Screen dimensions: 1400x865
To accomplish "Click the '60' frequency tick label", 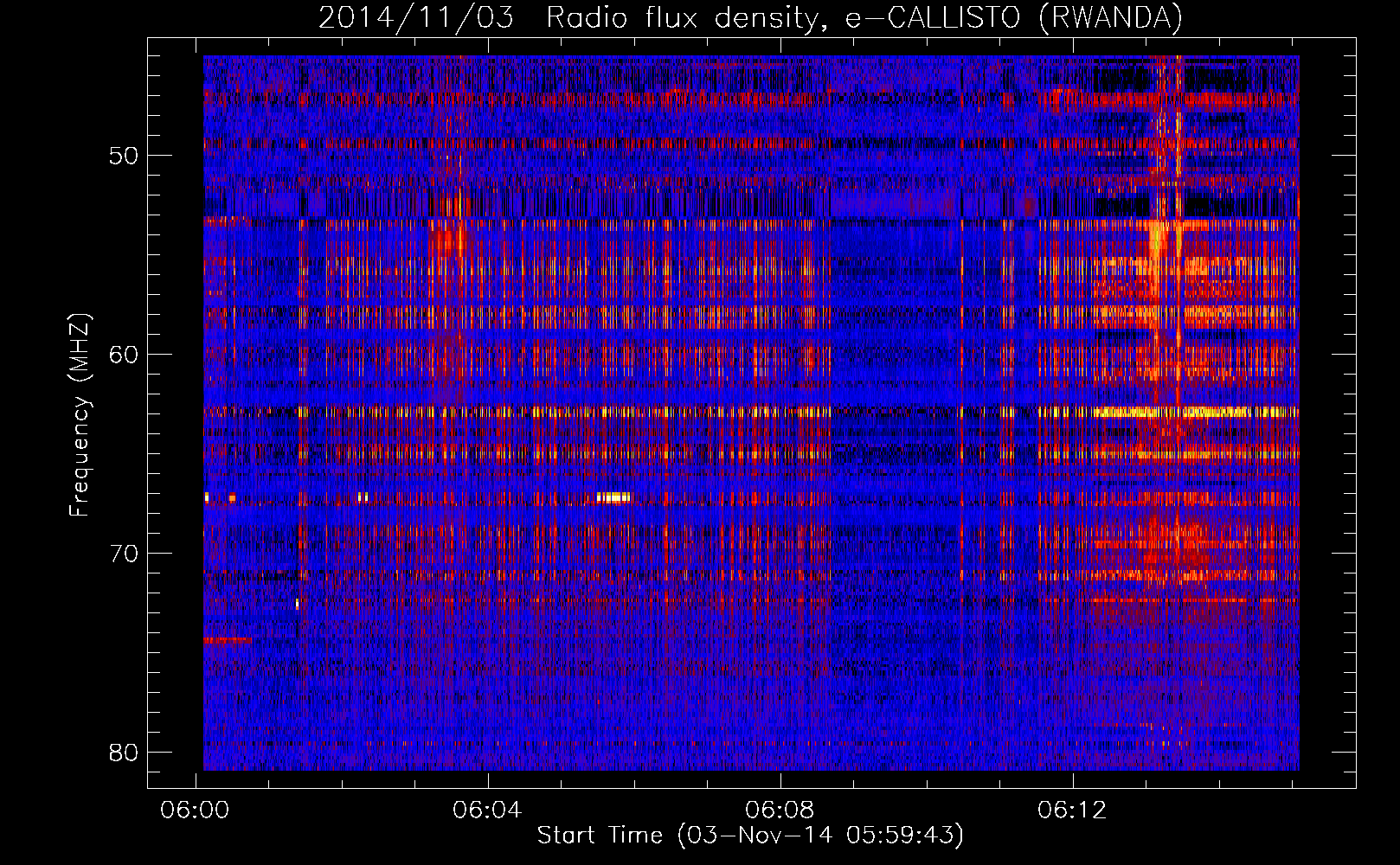I will pos(124,355).
